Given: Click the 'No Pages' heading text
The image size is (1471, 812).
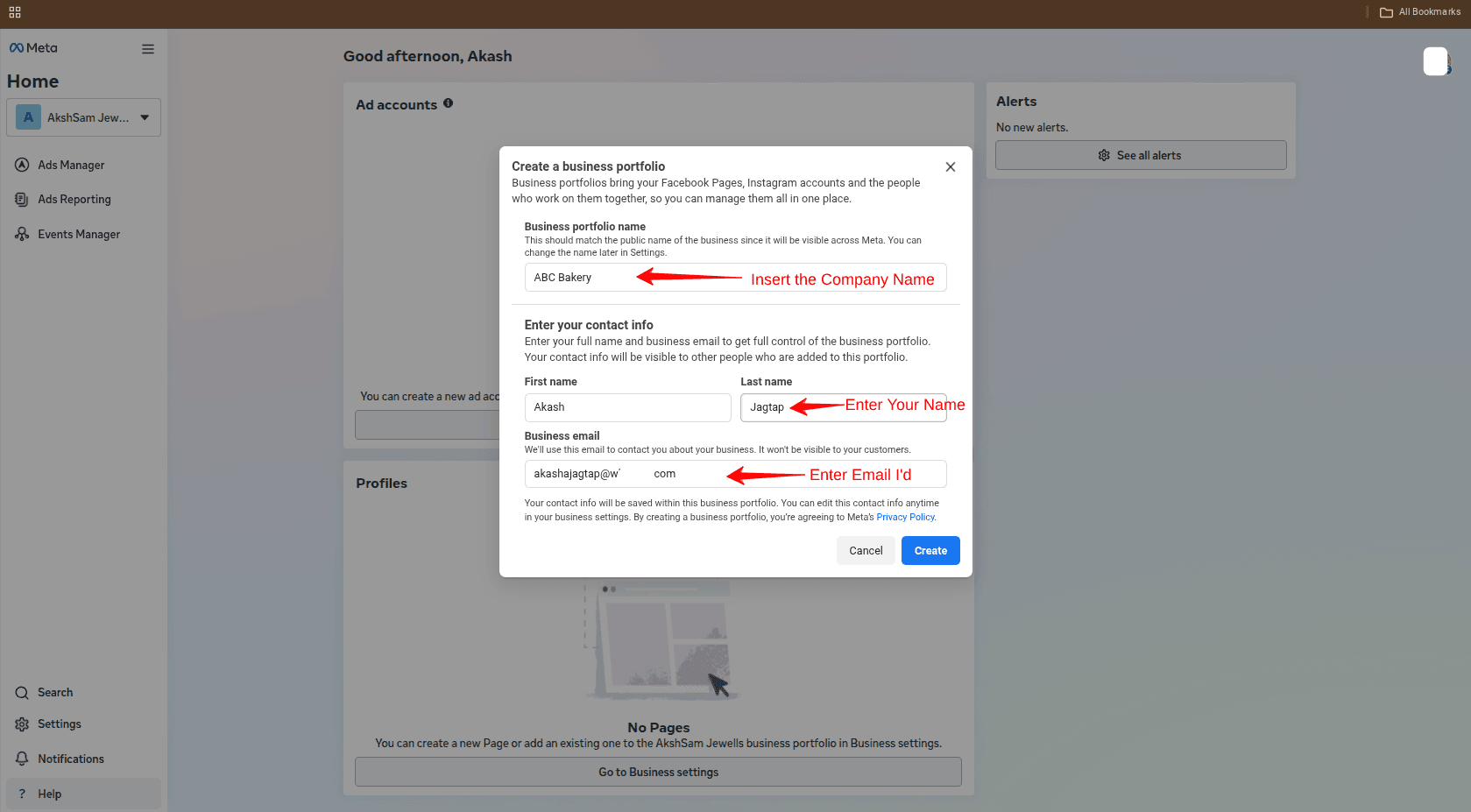Looking at the screenshot, I should coord(659,728).
